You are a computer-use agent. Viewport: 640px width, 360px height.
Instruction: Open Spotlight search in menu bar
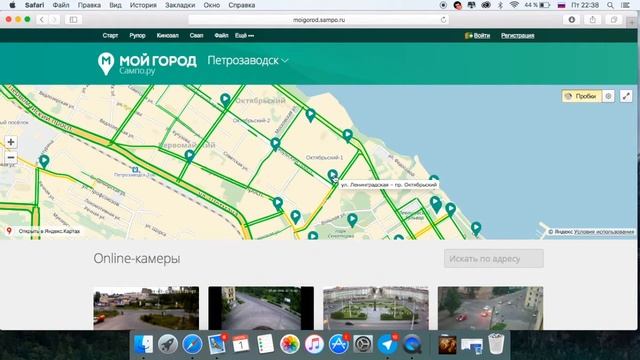coord(610,5)
